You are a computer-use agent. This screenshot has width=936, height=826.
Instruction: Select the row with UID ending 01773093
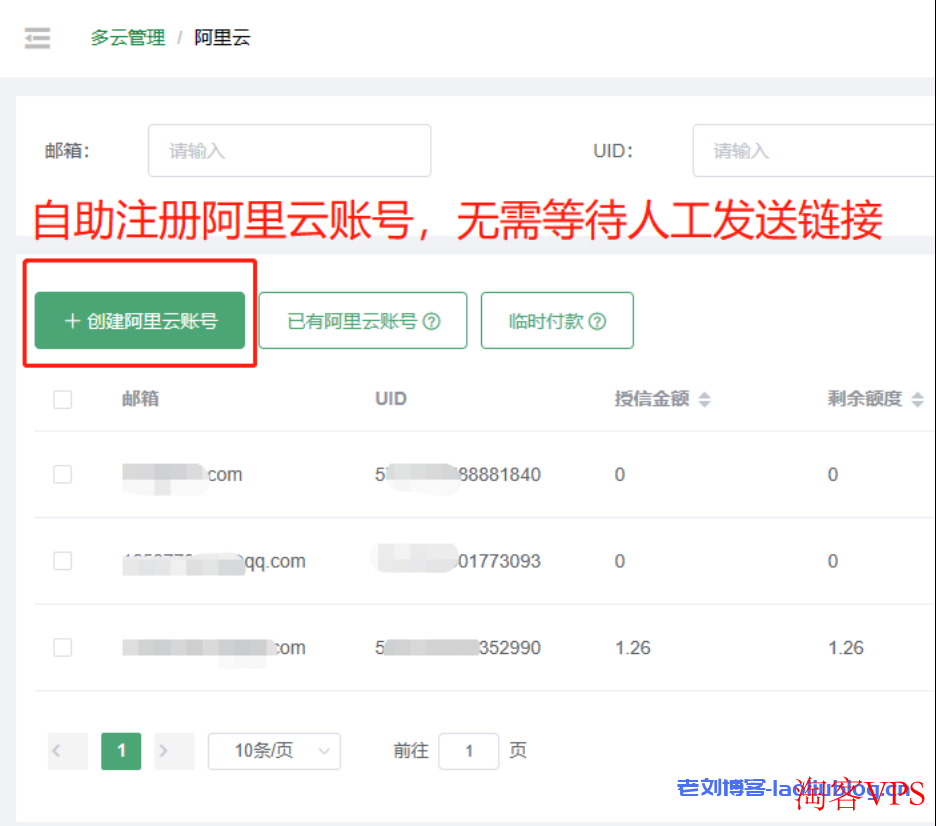[x=63, y=561]
